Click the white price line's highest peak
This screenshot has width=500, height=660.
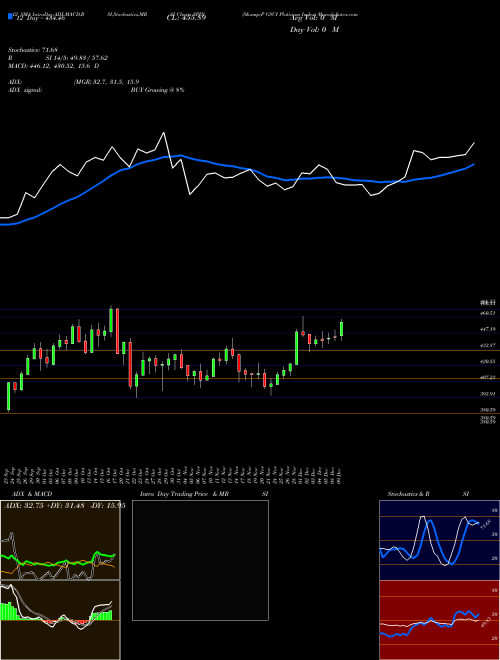tap(163, 133)
